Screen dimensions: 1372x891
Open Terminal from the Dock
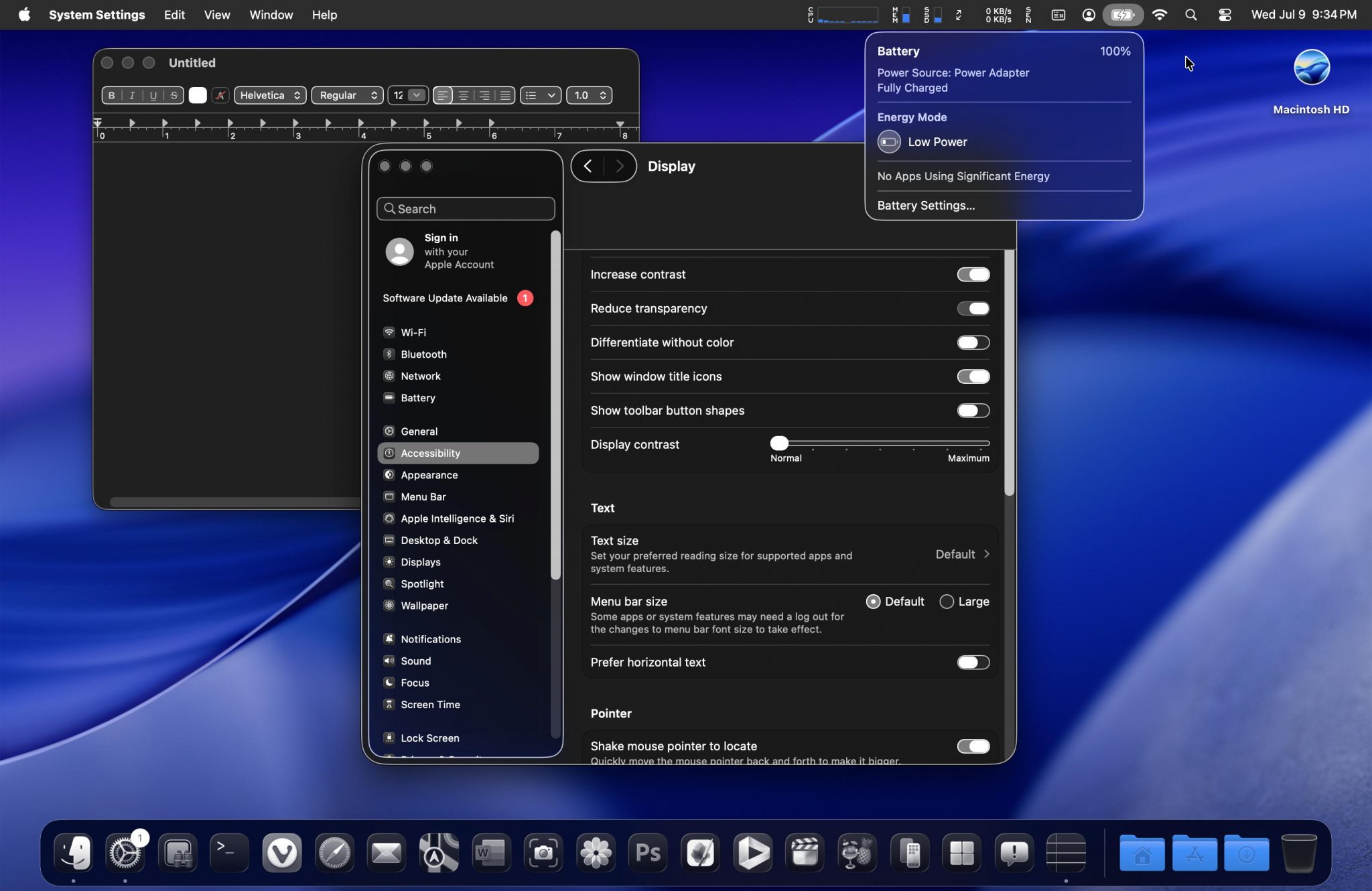point(229,852)
